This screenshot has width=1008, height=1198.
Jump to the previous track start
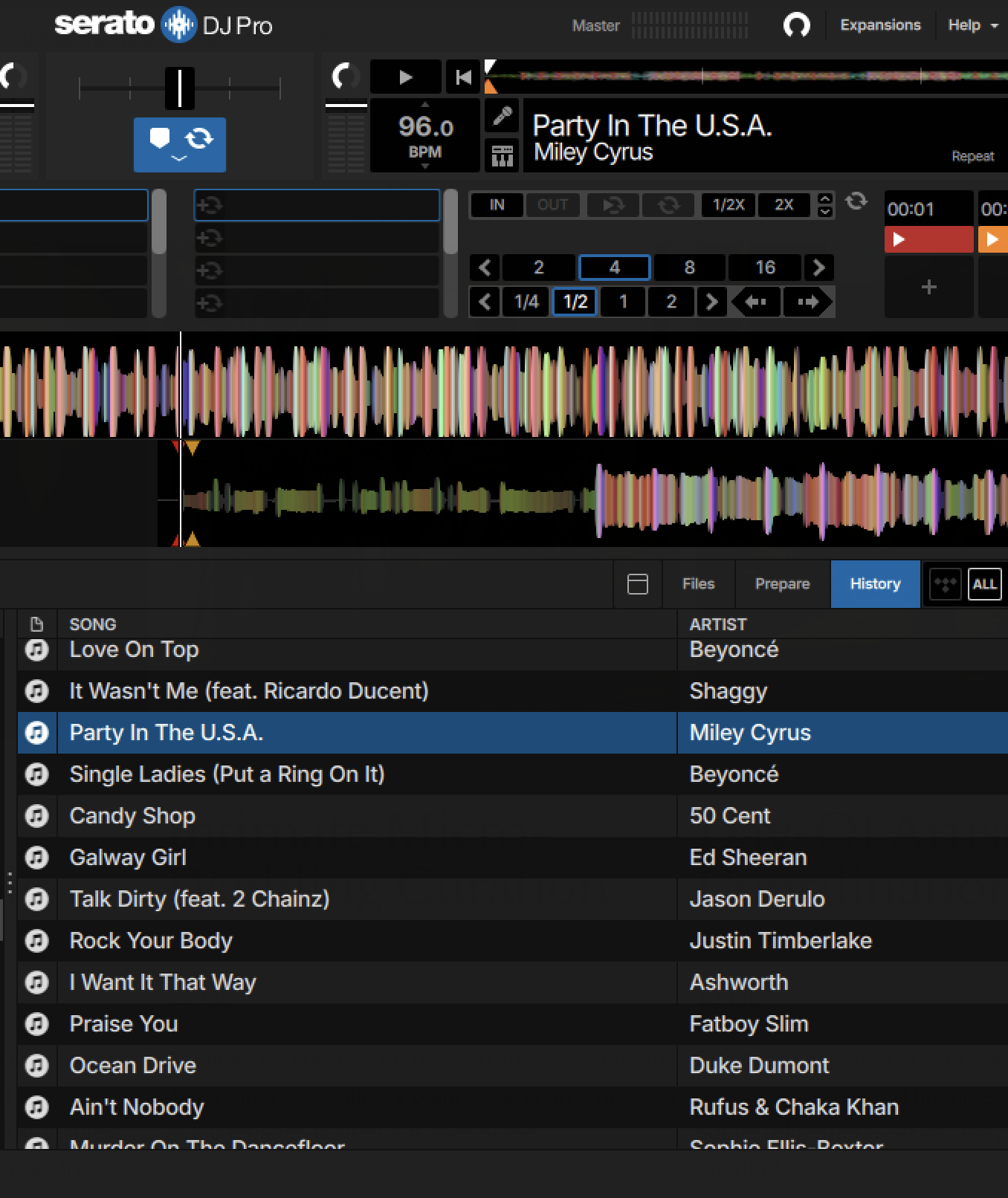point(463,77)
